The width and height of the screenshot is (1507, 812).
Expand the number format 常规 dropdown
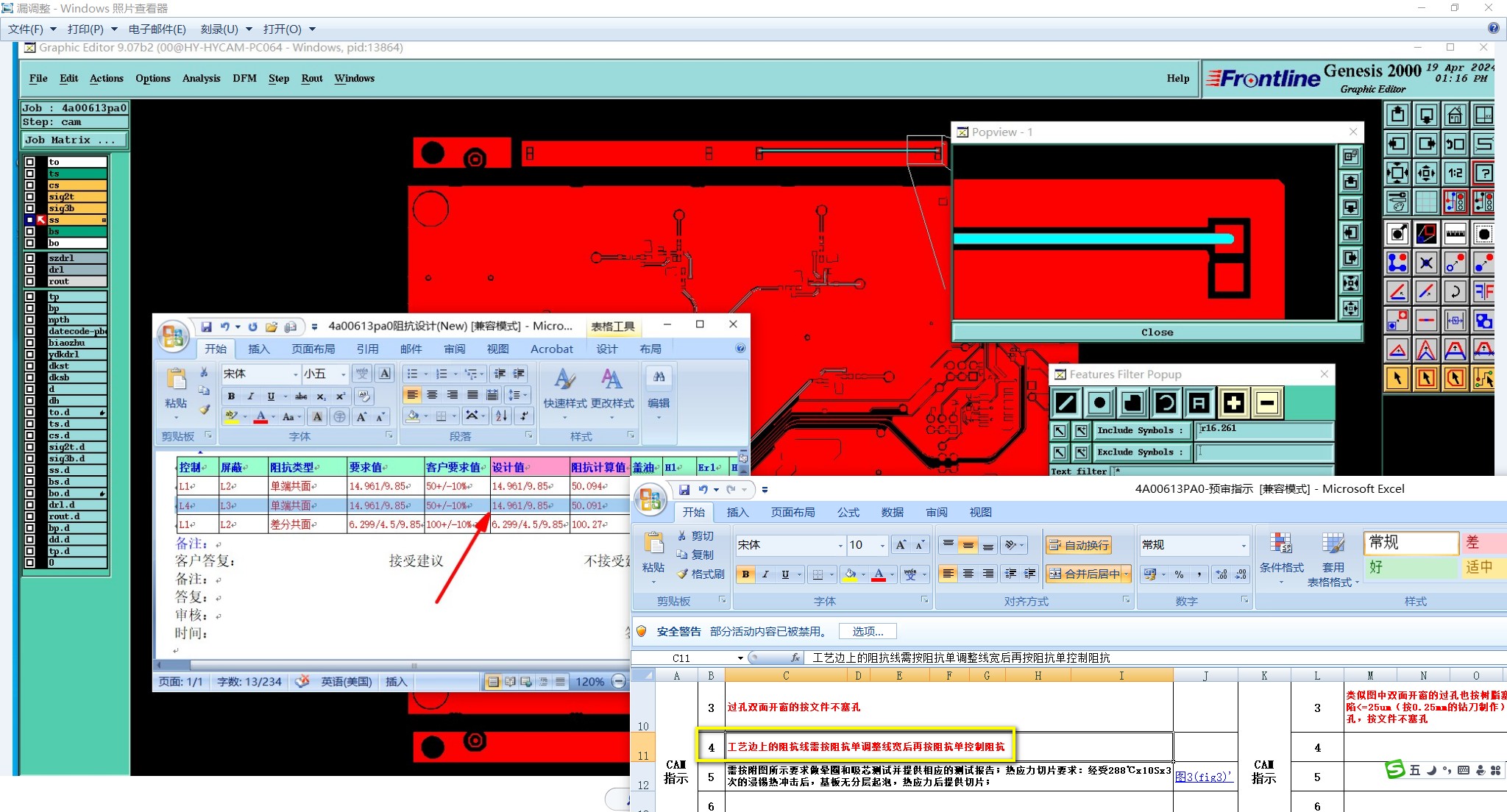tap(1244, 545)
